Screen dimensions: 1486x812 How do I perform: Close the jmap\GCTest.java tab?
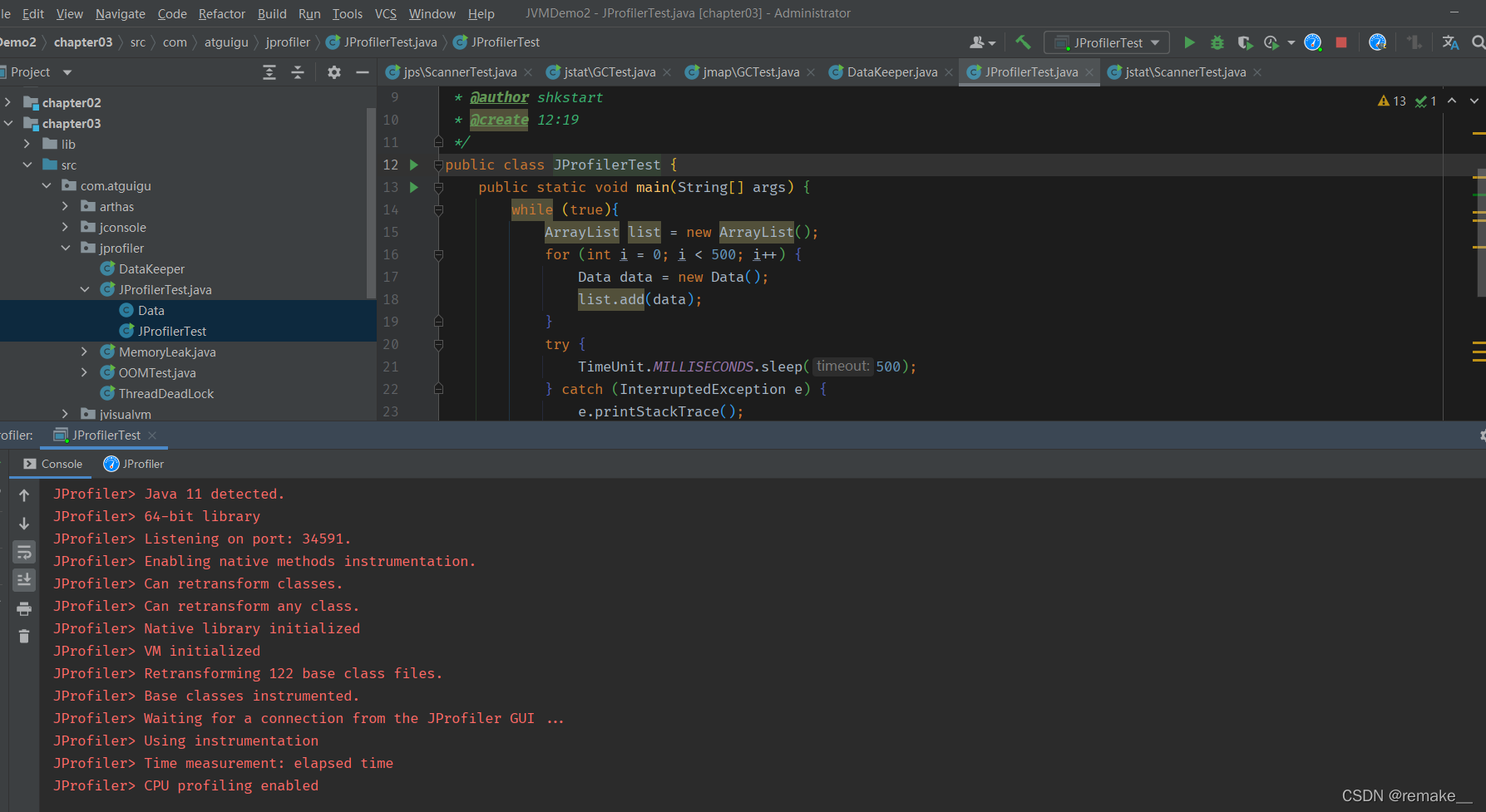(x=811, y=72)
